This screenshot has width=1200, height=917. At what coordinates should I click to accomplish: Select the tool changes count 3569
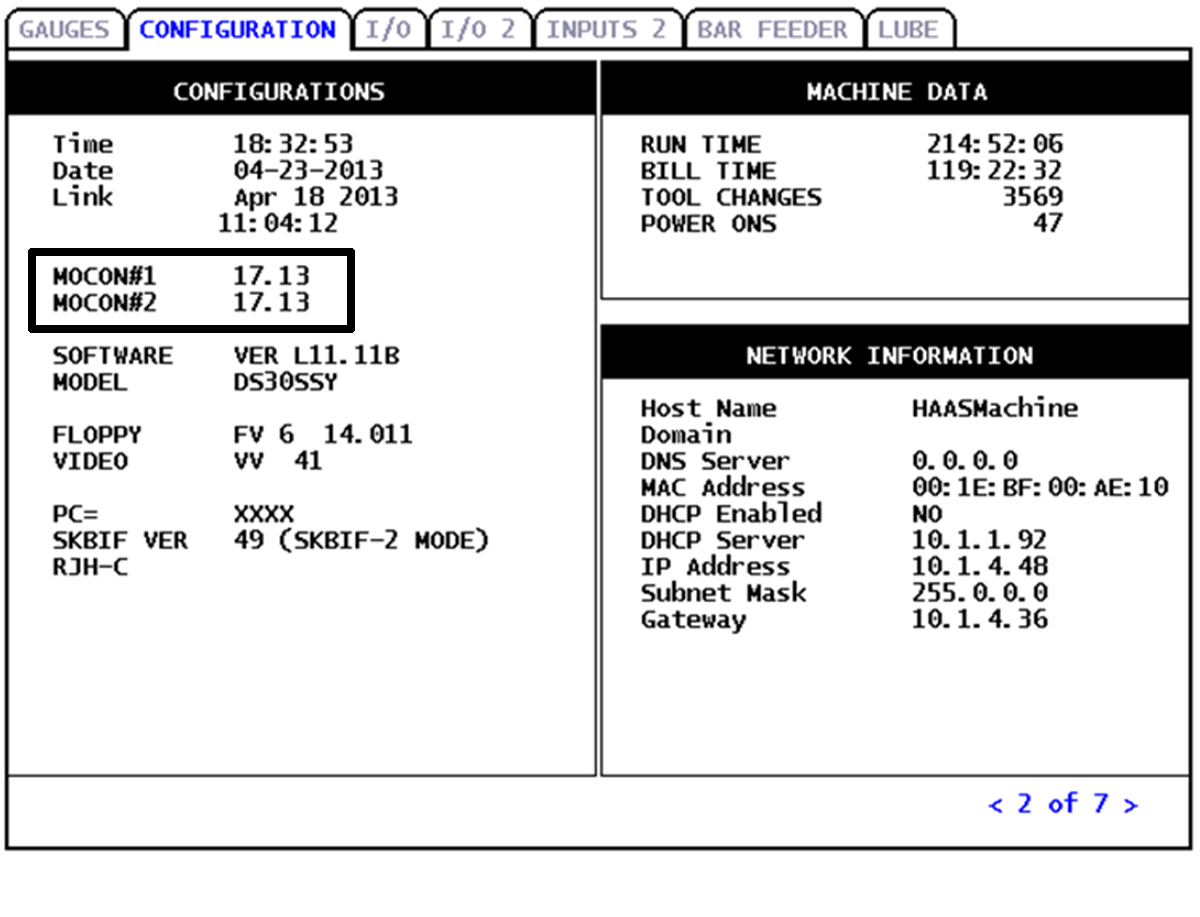(x=1033, y=198)
